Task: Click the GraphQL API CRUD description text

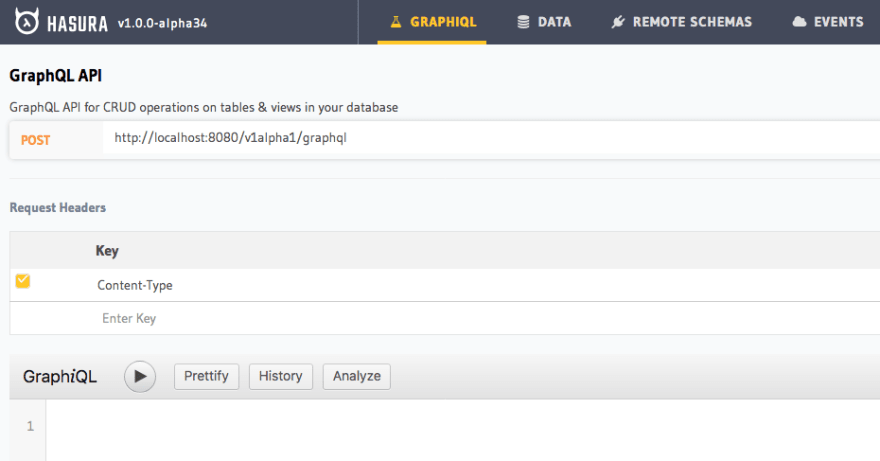Action: [x=204, y=107]
